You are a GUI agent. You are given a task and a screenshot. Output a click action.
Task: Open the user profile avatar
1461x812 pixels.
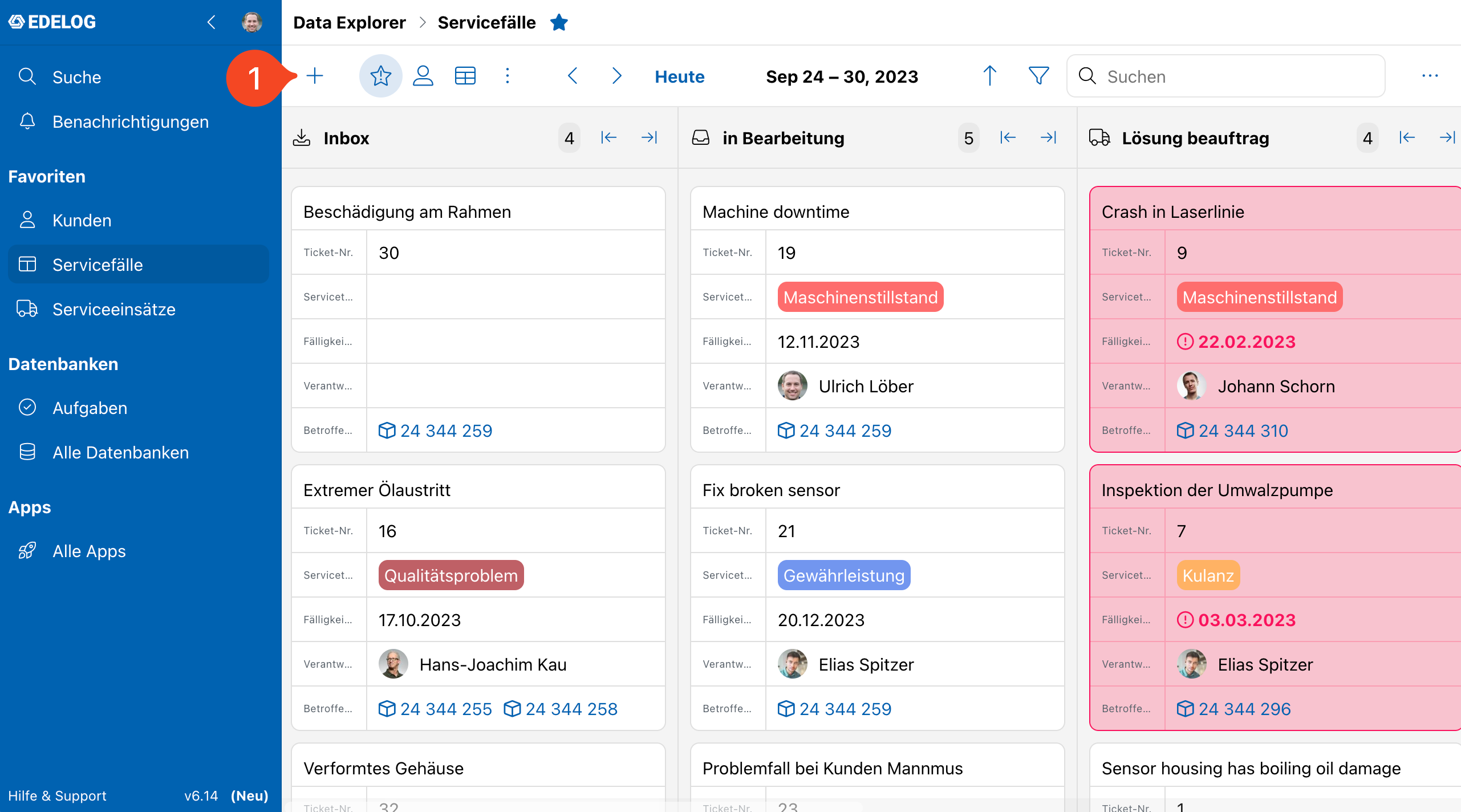(251, 22)
